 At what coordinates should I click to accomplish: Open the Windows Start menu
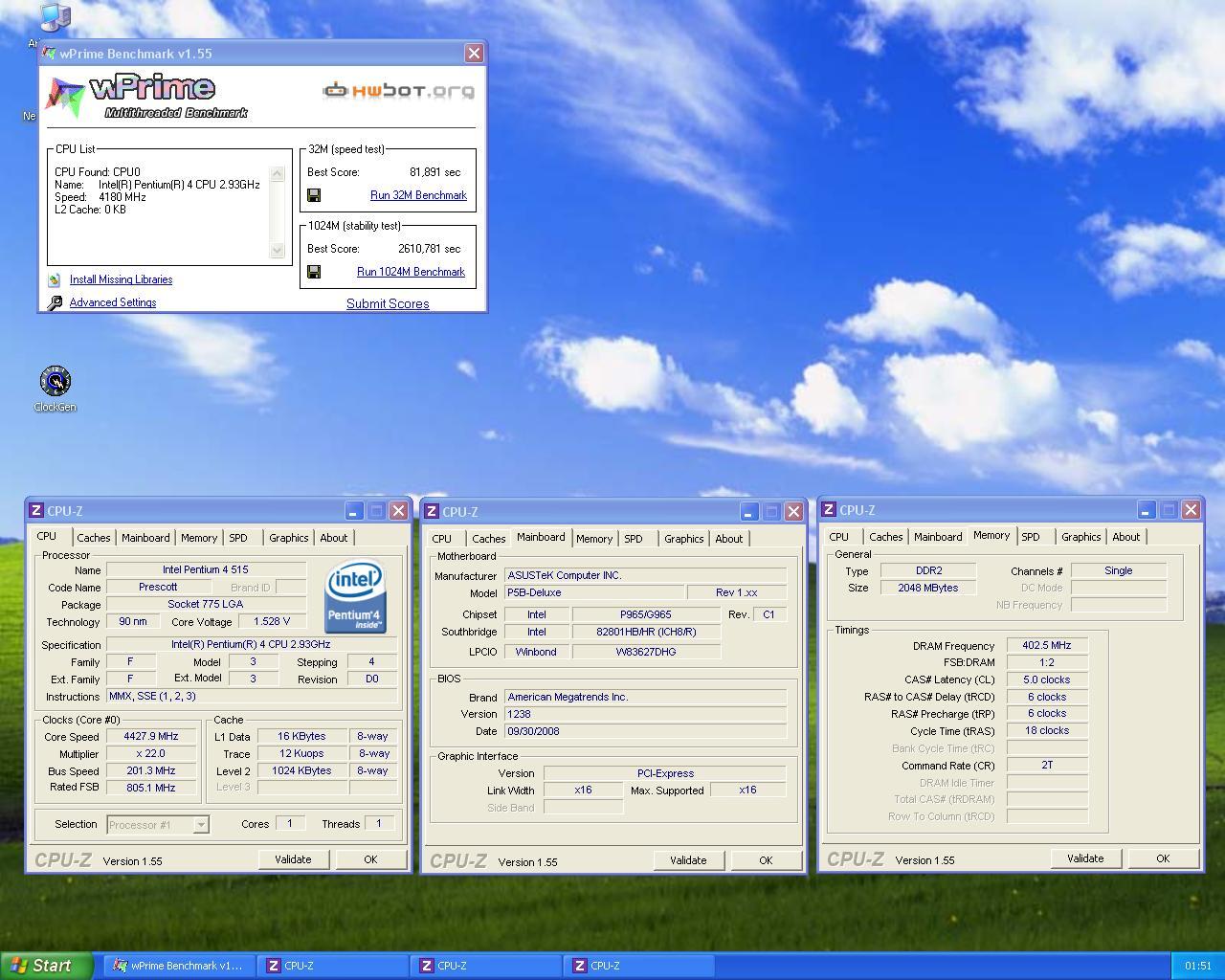tap(46, 966)
